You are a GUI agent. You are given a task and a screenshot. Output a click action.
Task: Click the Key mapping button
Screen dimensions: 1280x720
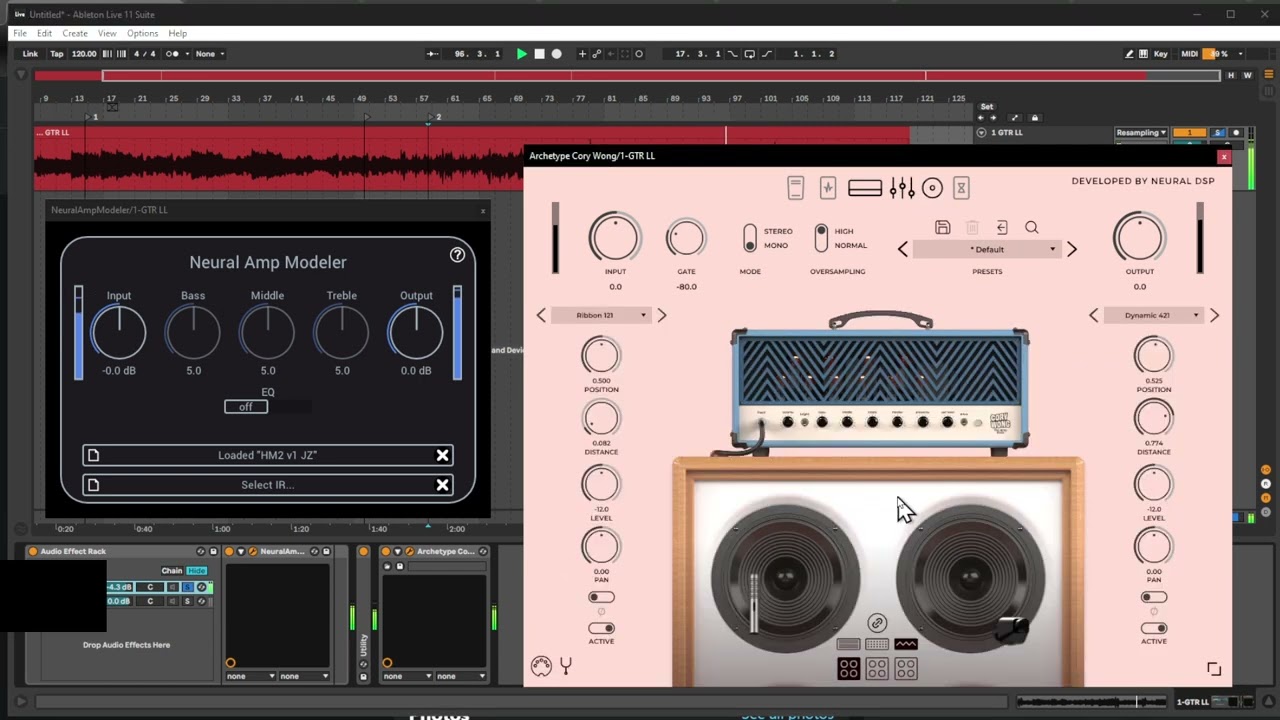(x=1160, y=54)
